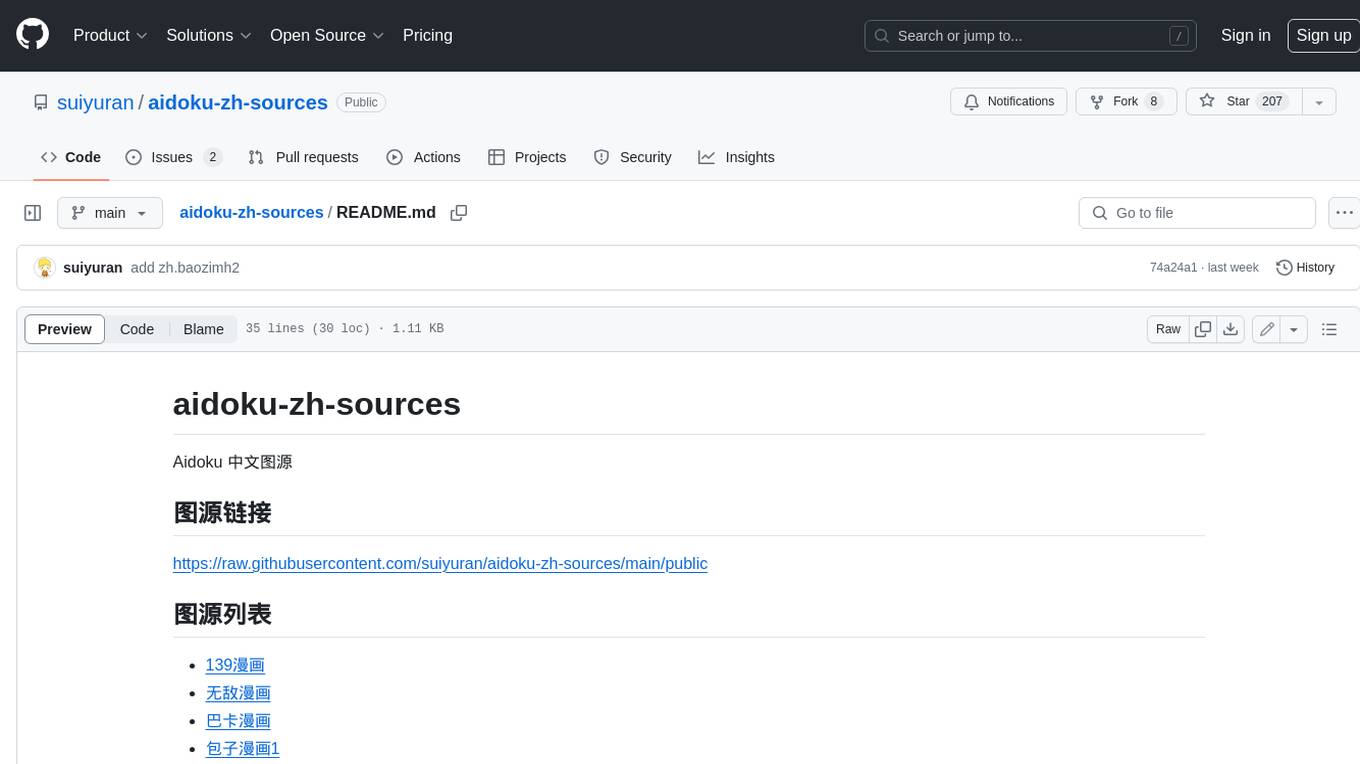Copy the README.md file path

(x=459, y=213)
